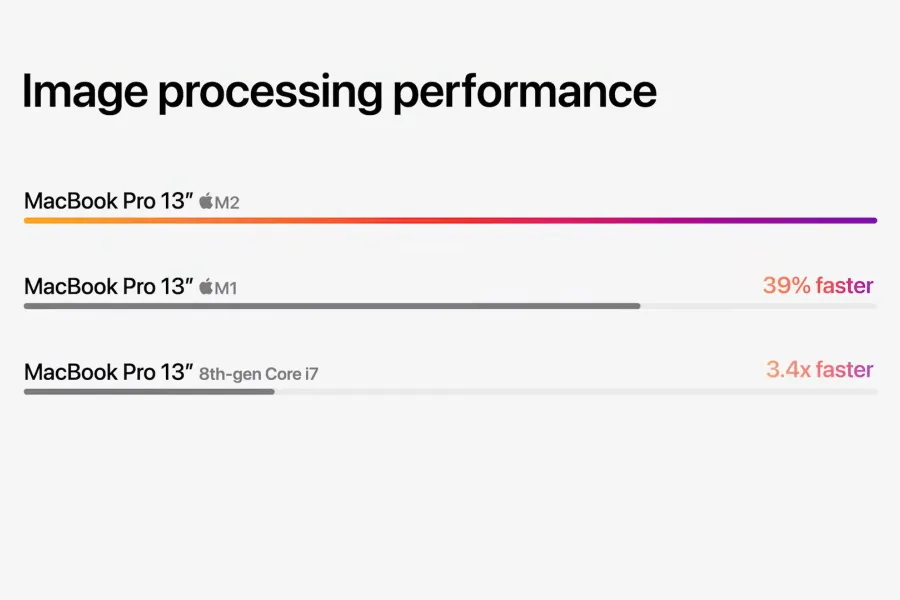900x600 pixels.
Task: Click the word 'processing' in the heading
Action: point(270,92)
